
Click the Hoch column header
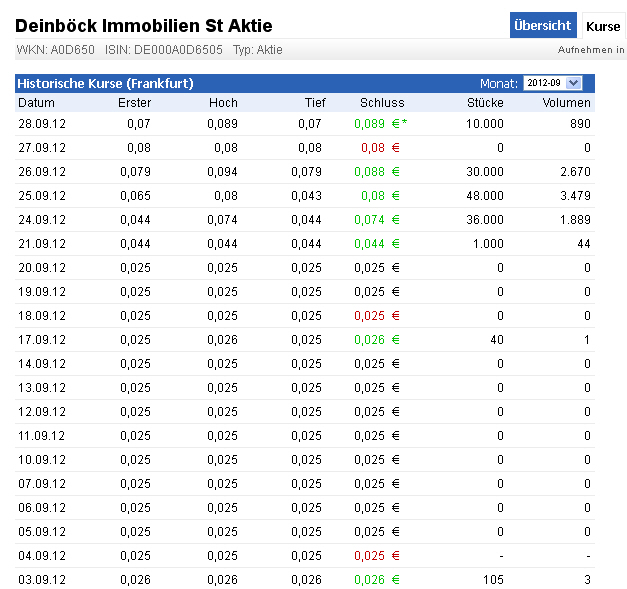pos(223,103)
